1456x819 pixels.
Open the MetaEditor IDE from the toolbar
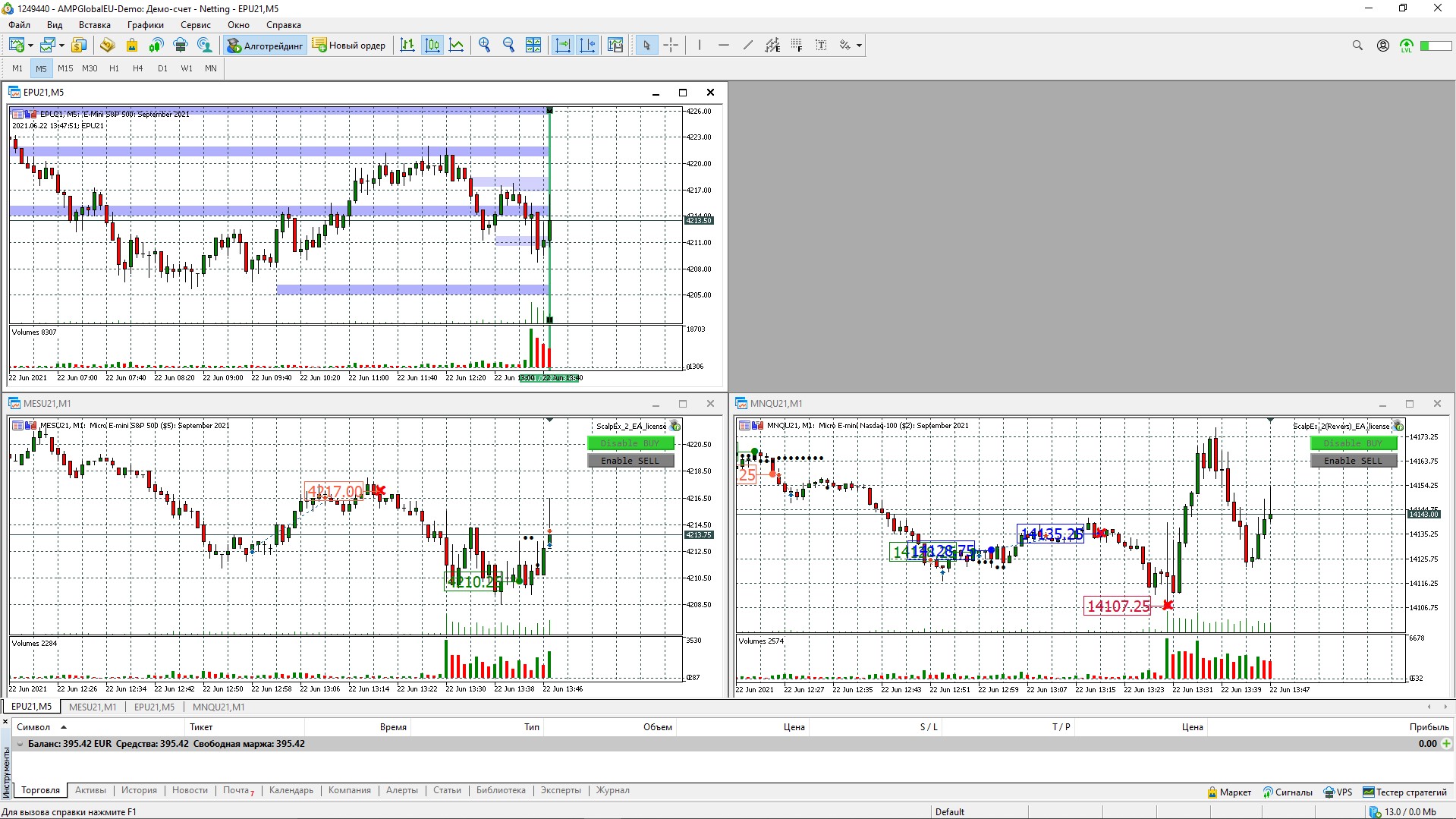point(107,46)
